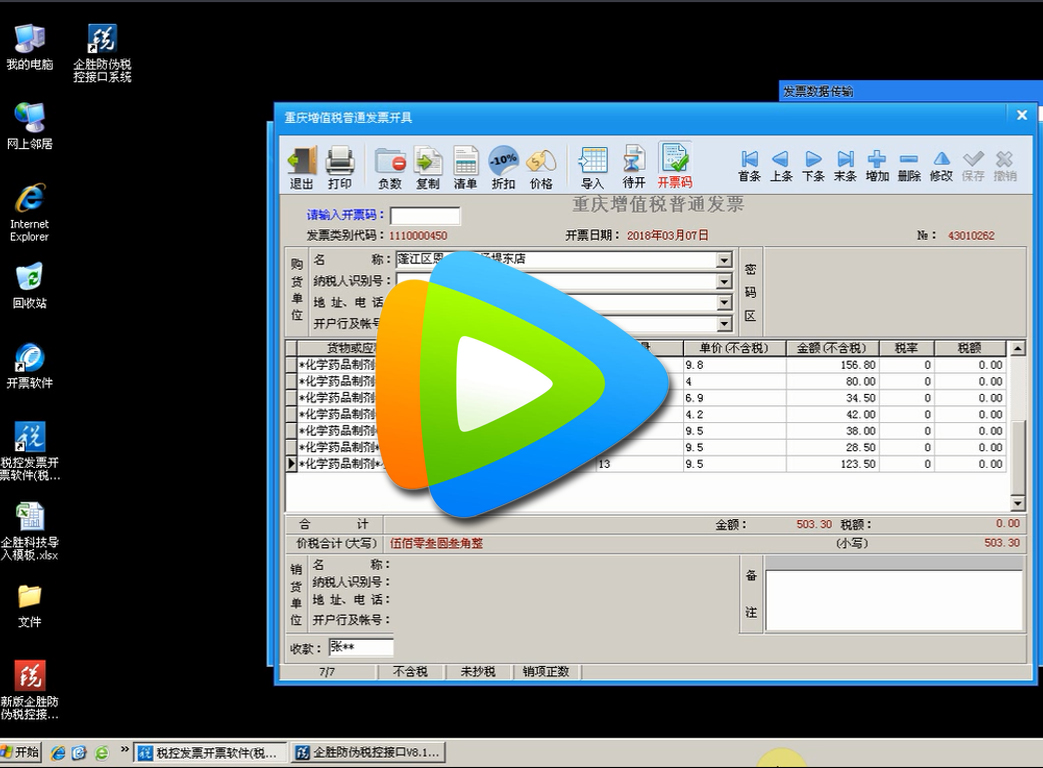
Task: Select the amount cell 156.80
Action: pos(832,365)
